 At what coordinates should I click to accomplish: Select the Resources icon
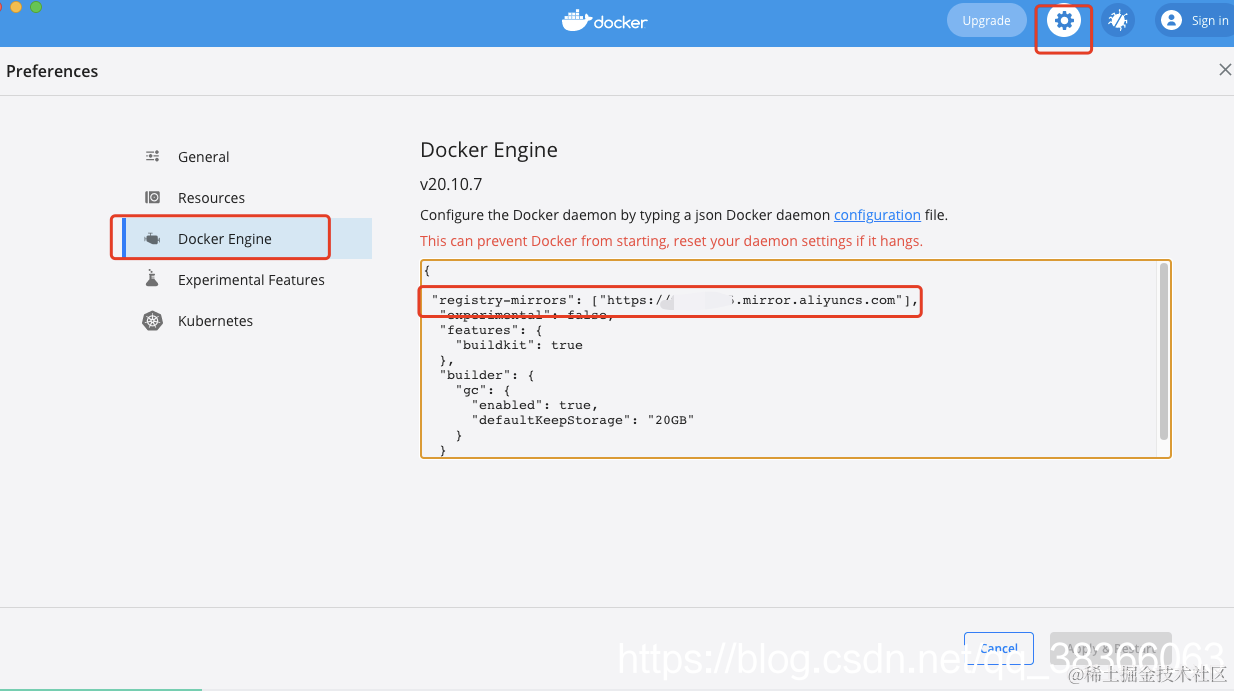(x=152, y=197)
